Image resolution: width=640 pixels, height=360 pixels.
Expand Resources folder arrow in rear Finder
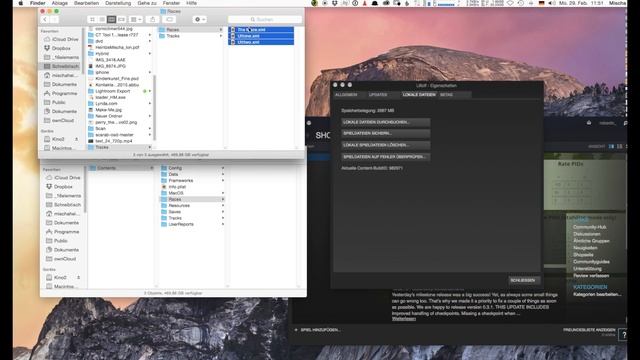(x=223, y=206)
